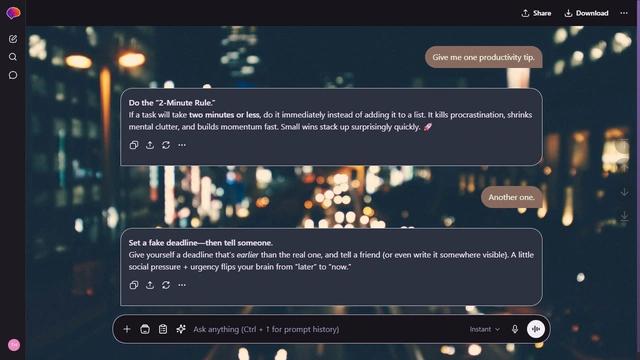
Task: Start voice mode with the waveform button
Action: pyautogui.click(x=536, y=329)
